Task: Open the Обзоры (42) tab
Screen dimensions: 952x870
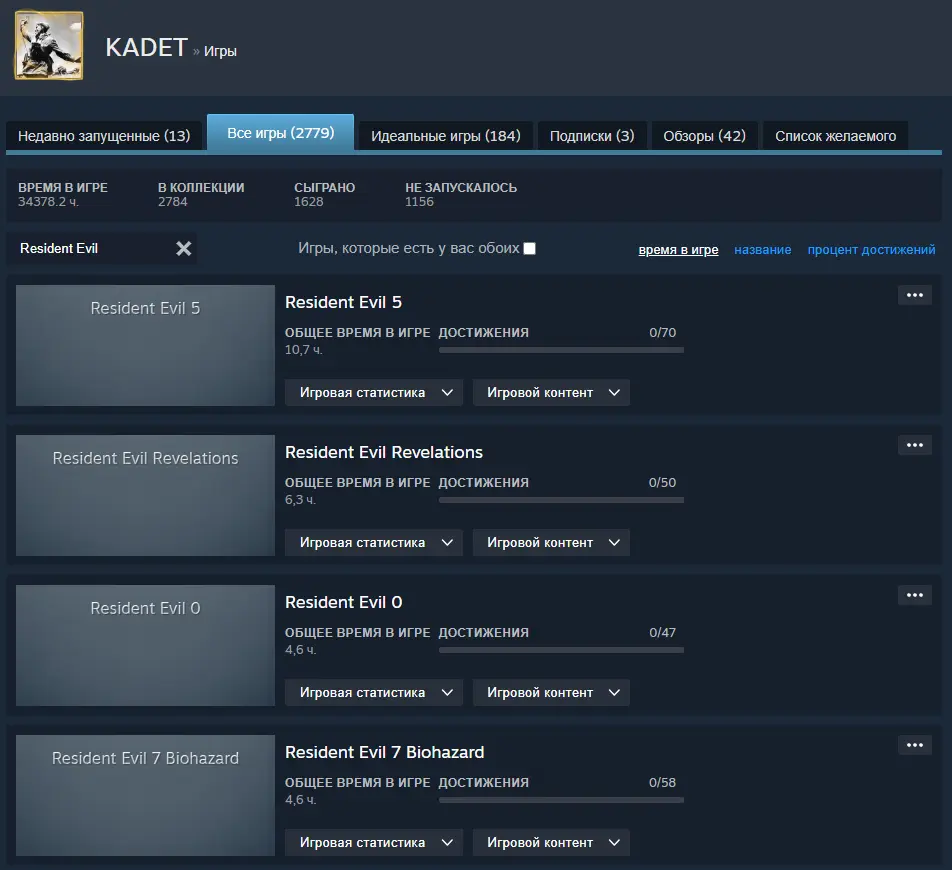Action: [x=704, y=135]
